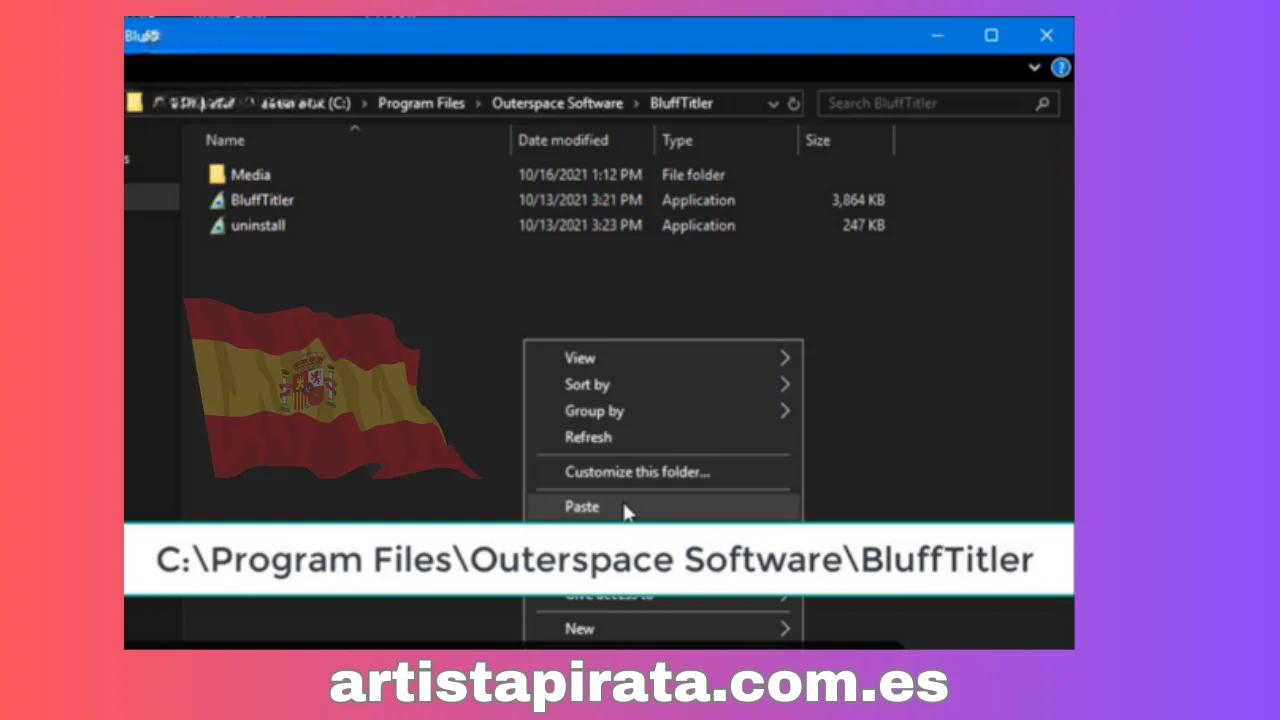Image resolution: width=1280 pixels, height=720 pixels.
Task: Click the File folder type cell
Action: tap(693, 174)
